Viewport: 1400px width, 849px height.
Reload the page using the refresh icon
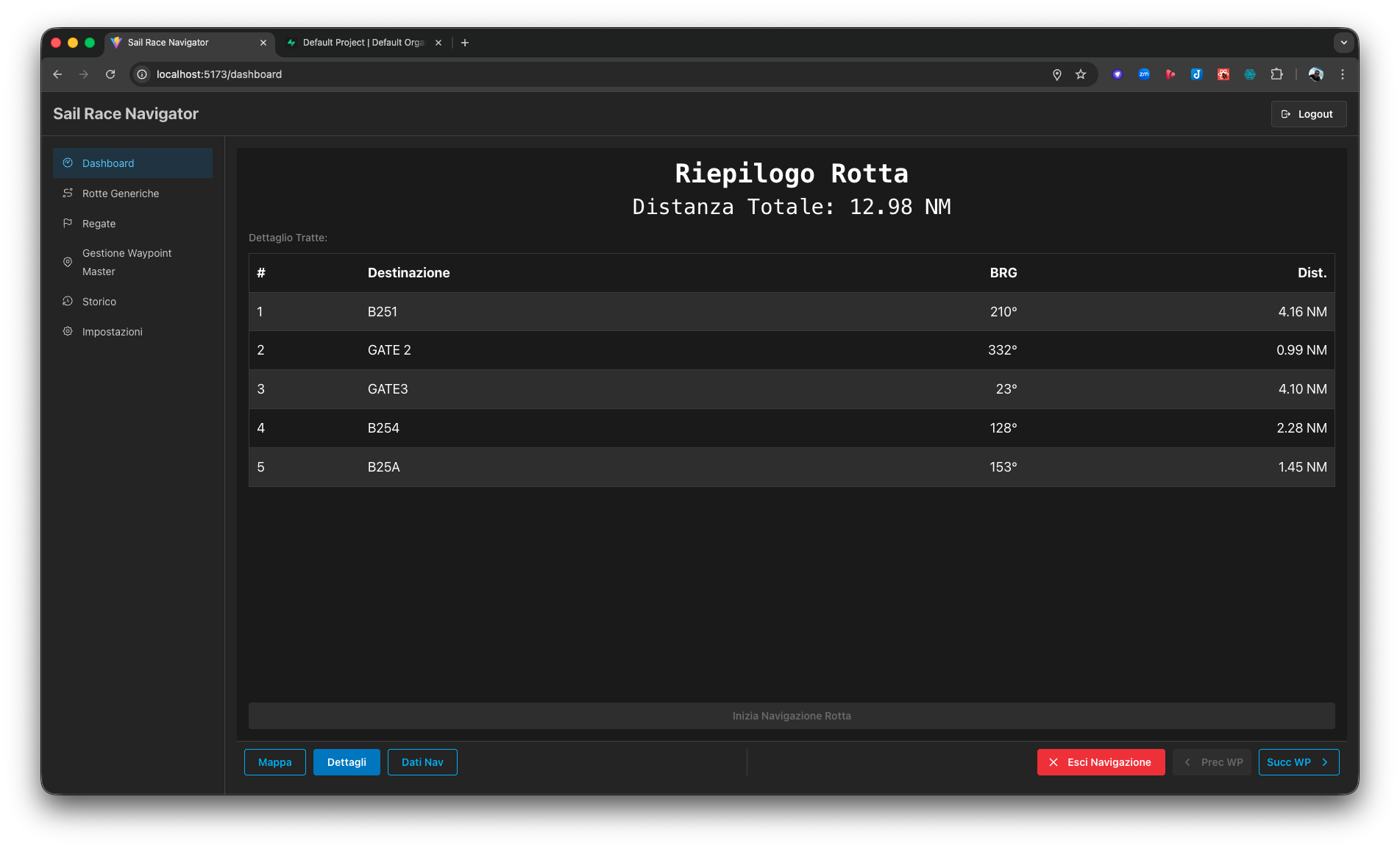pos(110,74)
